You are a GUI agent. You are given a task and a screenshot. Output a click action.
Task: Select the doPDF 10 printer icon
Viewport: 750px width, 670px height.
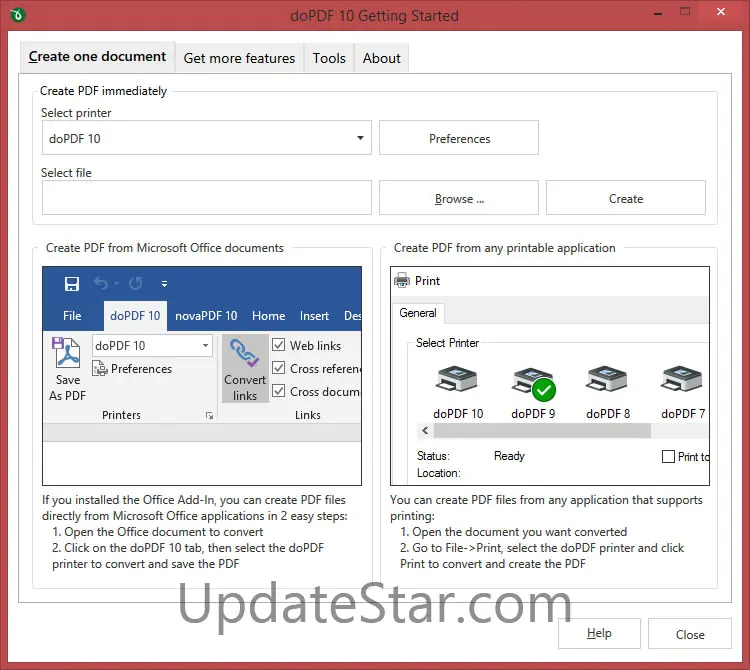456,379
